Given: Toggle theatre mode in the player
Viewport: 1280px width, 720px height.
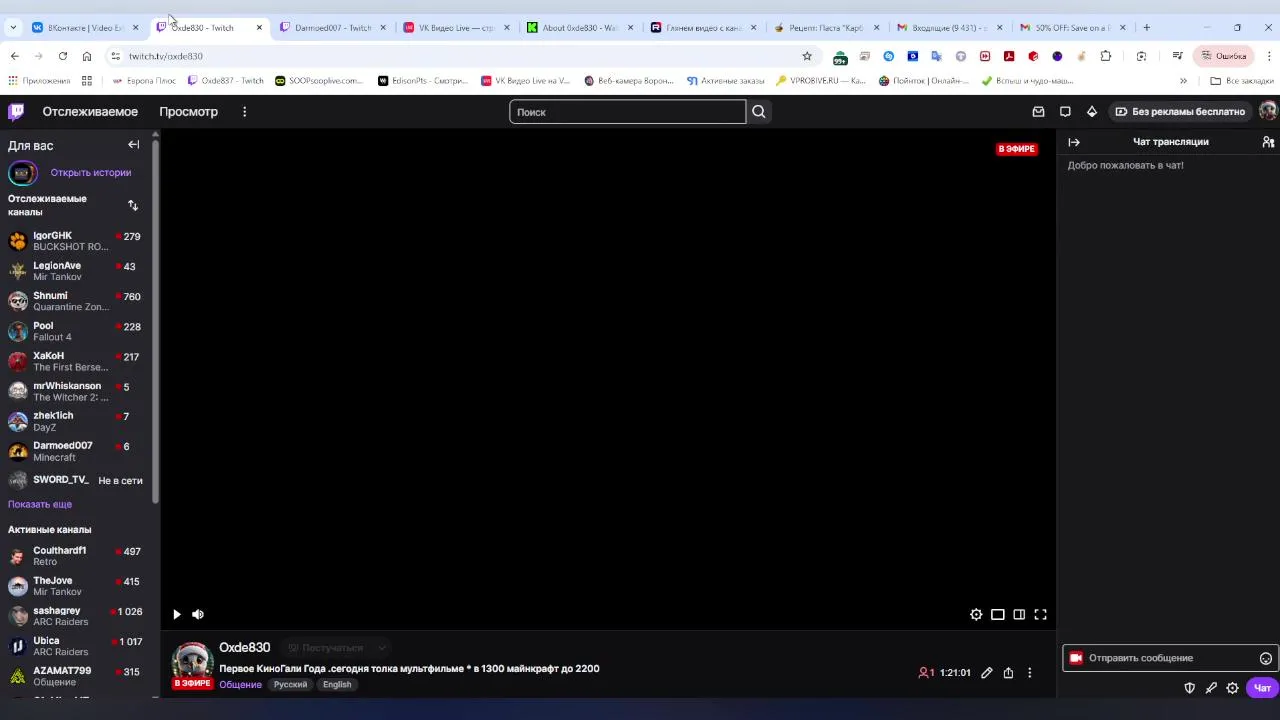Looking at the screenshot, I should pyautogui.click(x=1019, y=614).
